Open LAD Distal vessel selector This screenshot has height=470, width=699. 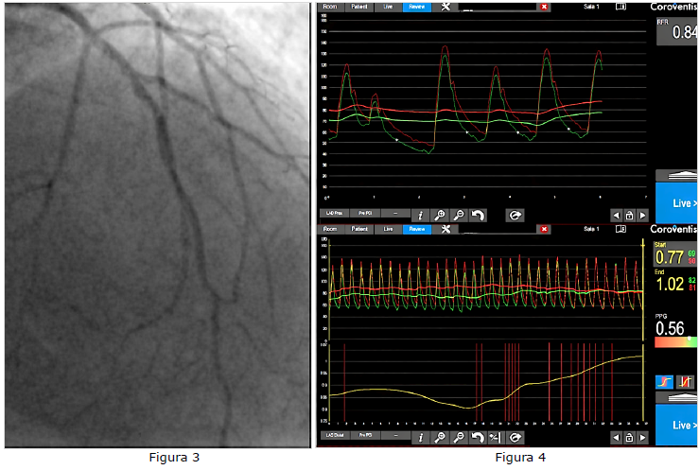point(332,437)
